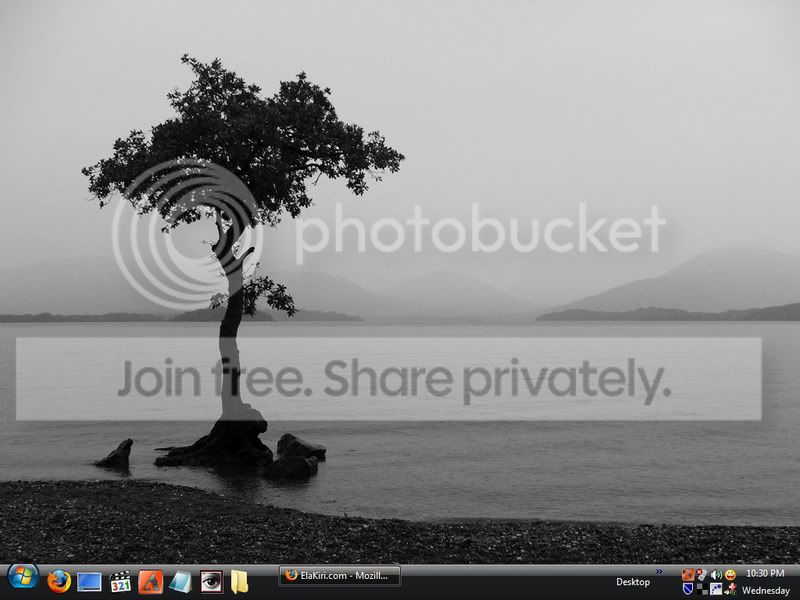Open the volume speaker tray icon
The height and width of the screenshot is (600, 800).
[716, 575]
